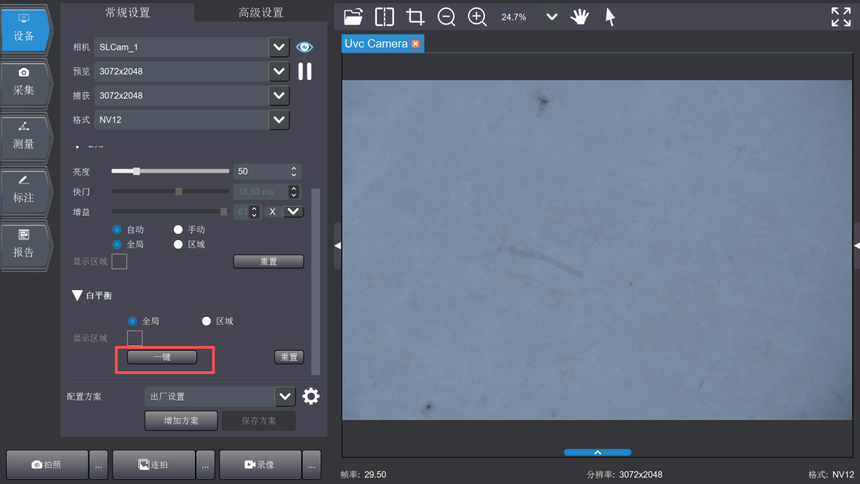
Task: Pause the camera preview
Action: [305, 71]
